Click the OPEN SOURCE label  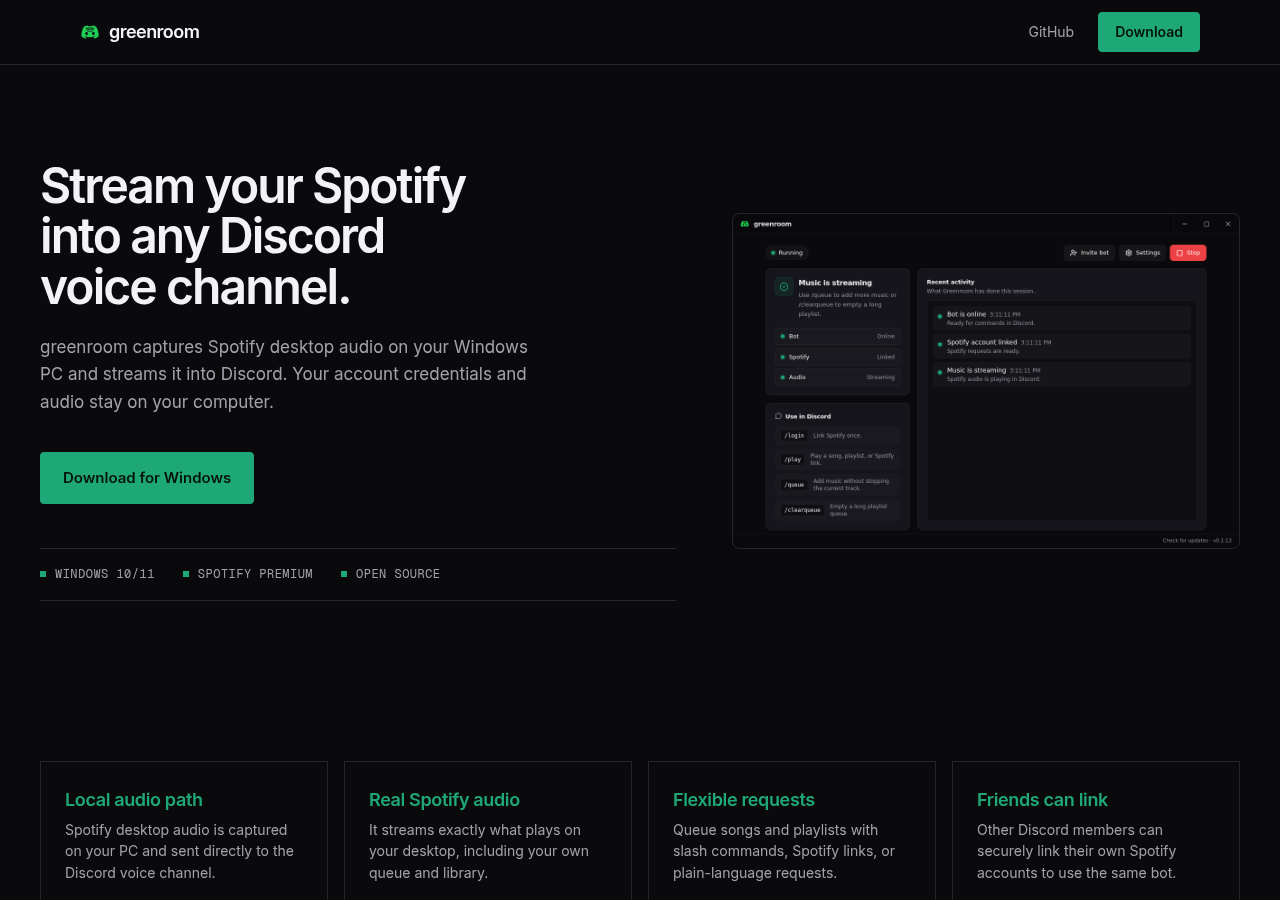point(390,574)
